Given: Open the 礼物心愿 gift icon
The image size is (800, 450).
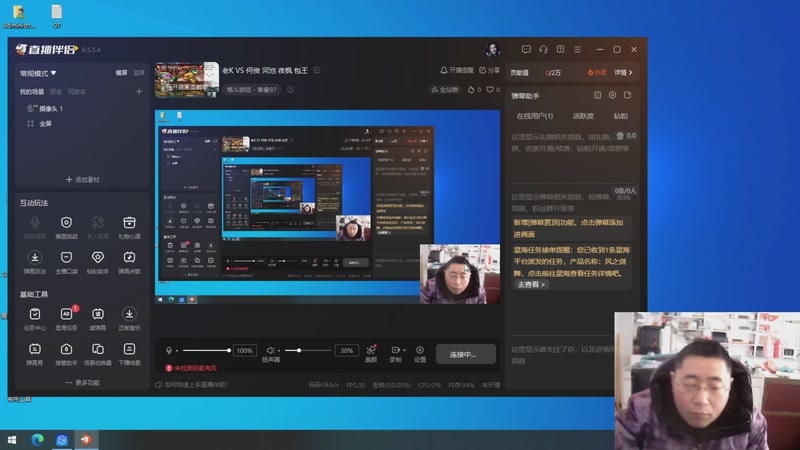Looking at the screenshot, I should [129, 223].
